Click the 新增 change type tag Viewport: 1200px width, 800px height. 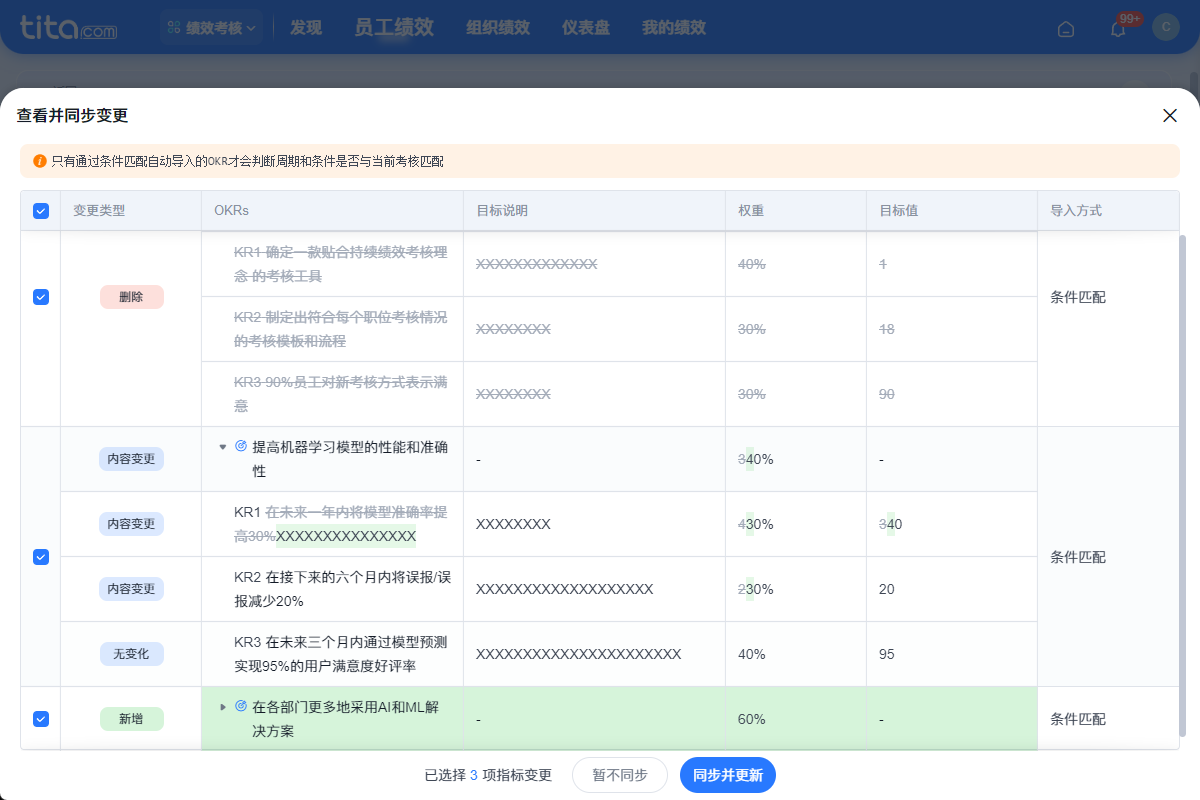pyautogui.click(x=131, y=719)
